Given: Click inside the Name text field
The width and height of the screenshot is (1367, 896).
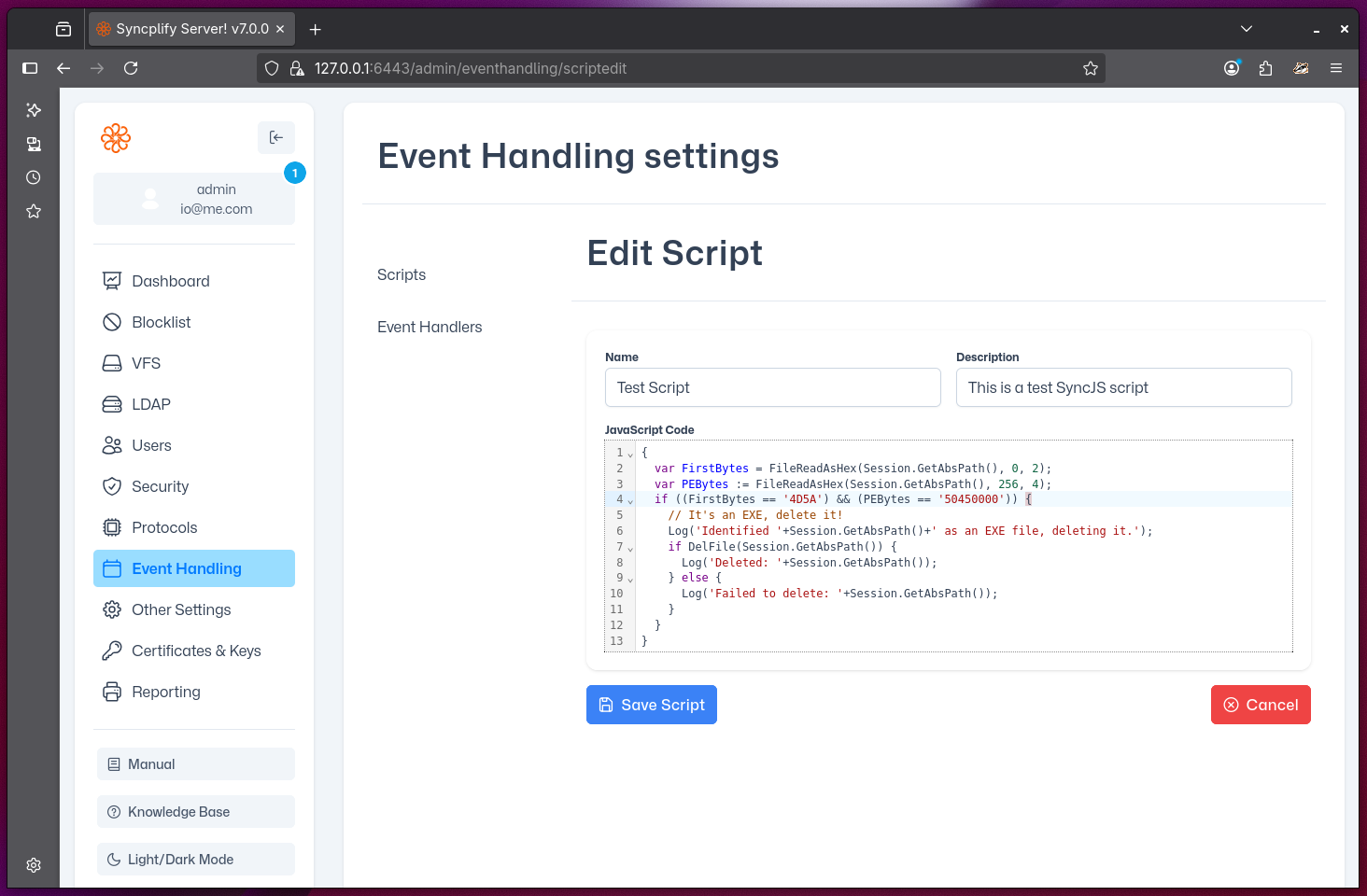Looking at the screenshot, I should tap(772, 387).
